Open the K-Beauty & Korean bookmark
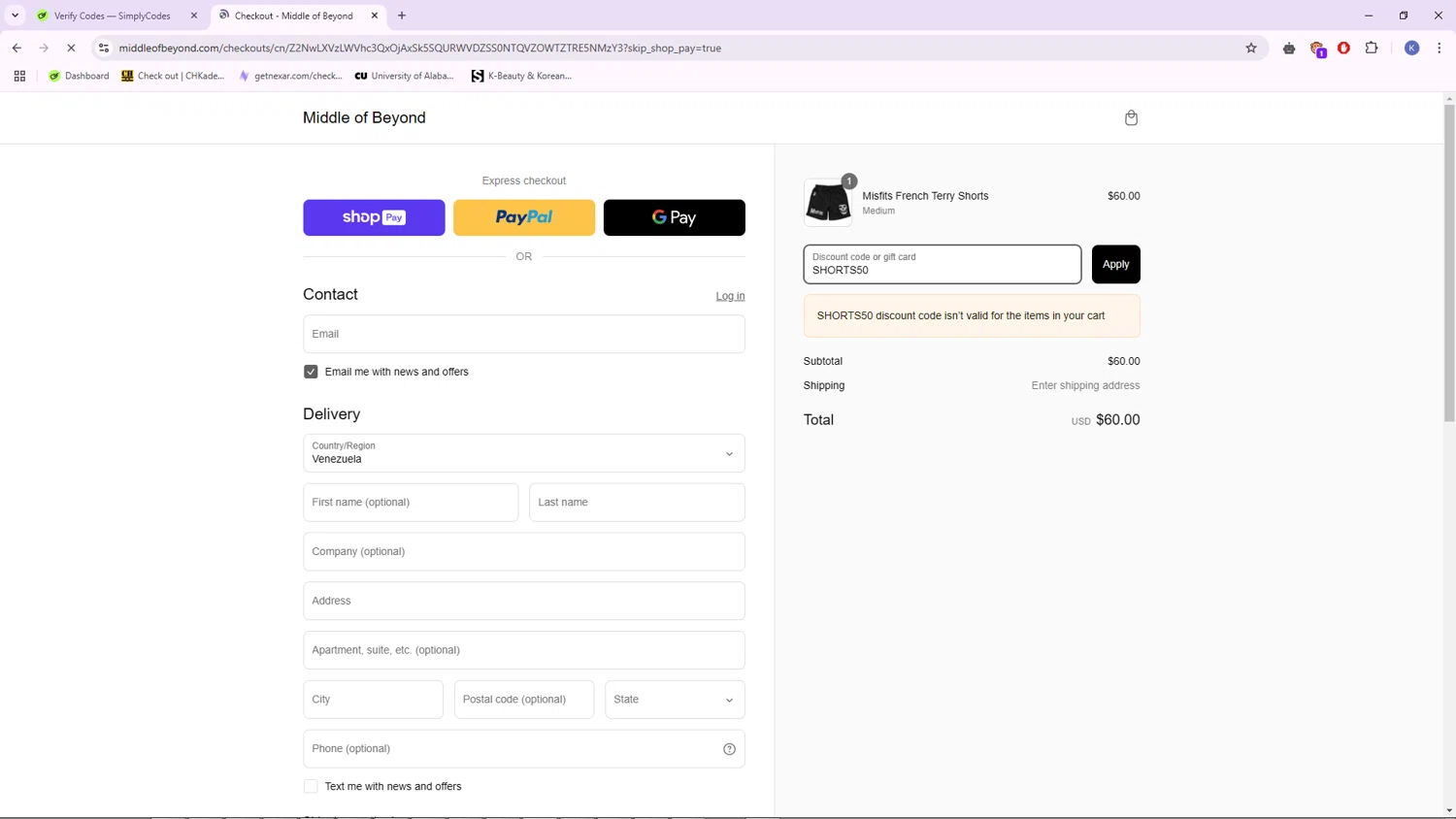Screen dimensions: 1456x819 pos(521,76)
